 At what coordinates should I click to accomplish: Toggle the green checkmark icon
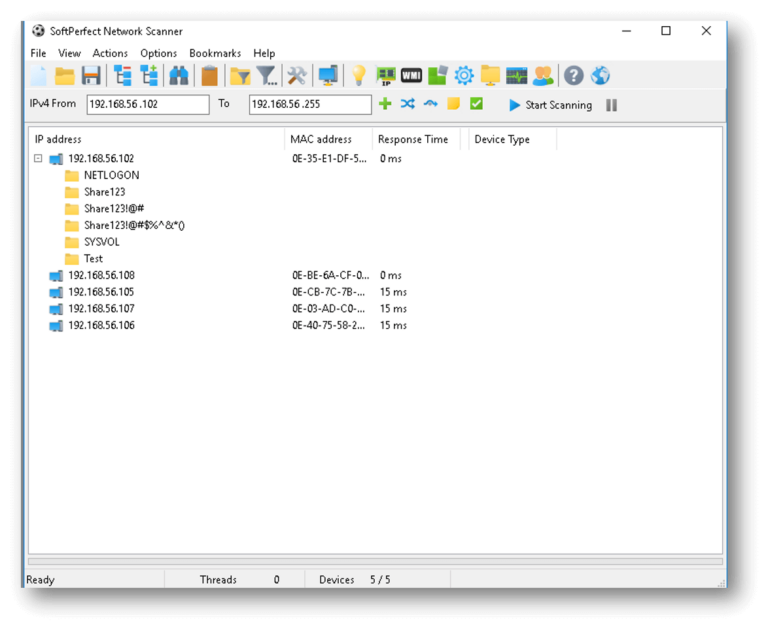[x=476, y=103]
